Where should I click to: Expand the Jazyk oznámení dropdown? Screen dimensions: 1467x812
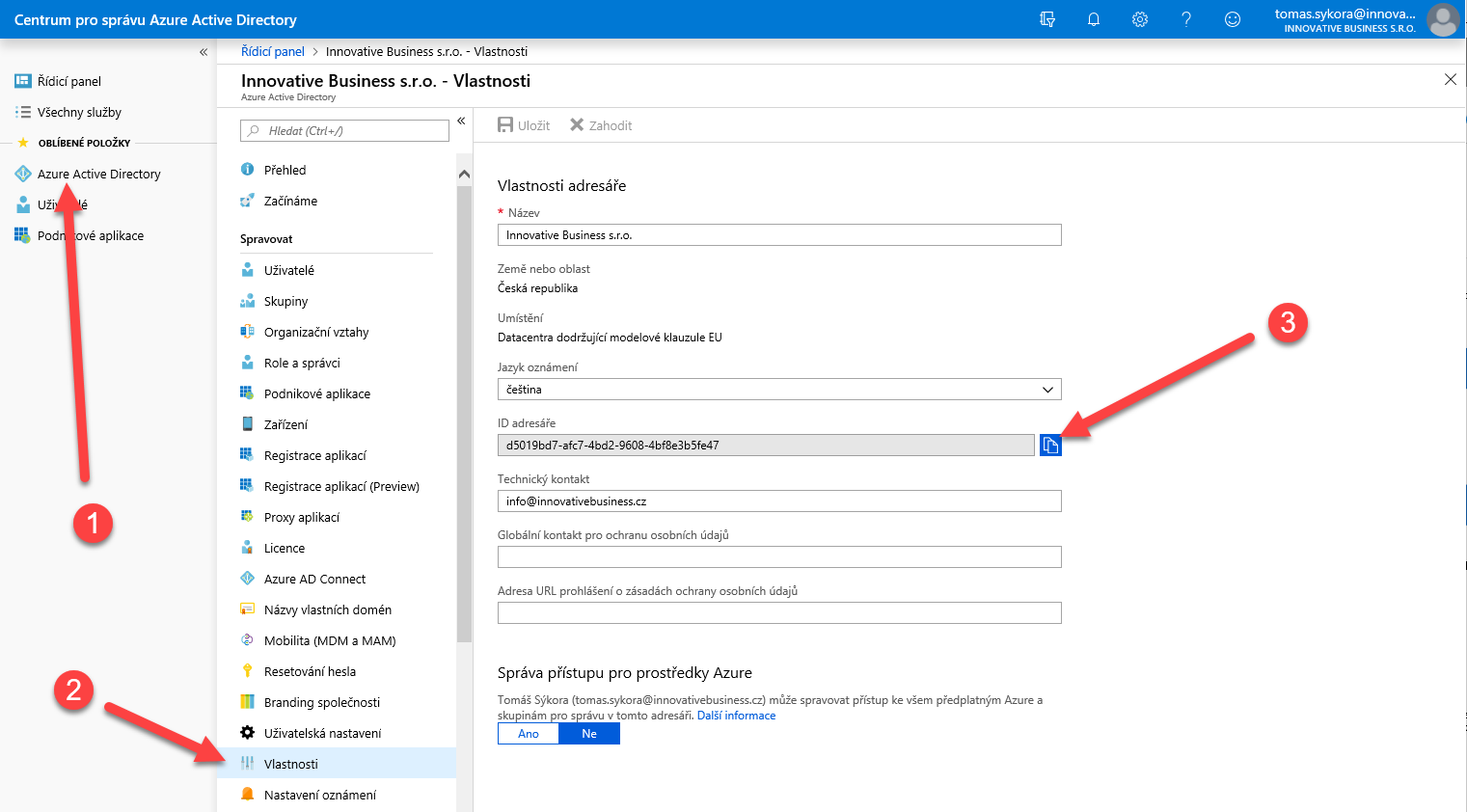[x=779, y=390]
